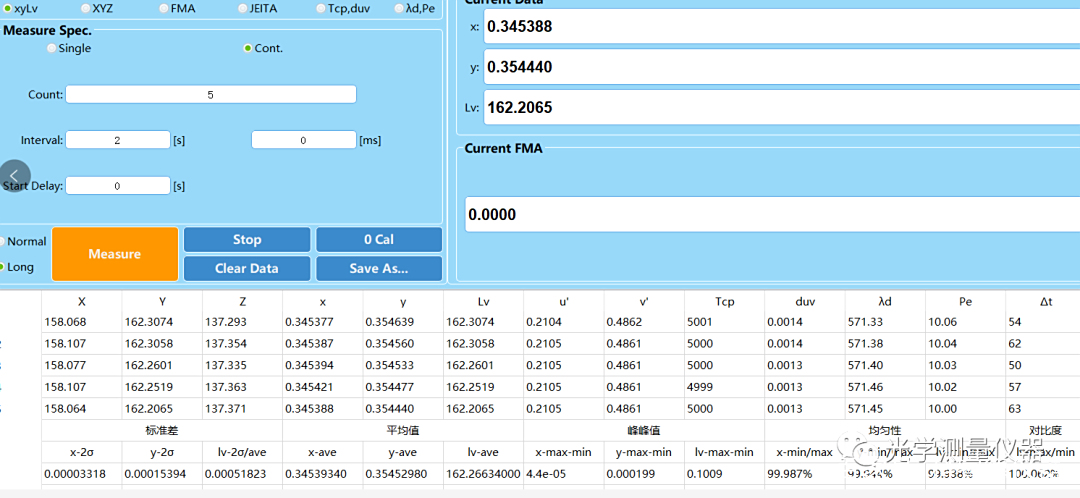Screen dimensions: 1080x498
Task: Click the Start Delay input box
Action: coord(118,186)
